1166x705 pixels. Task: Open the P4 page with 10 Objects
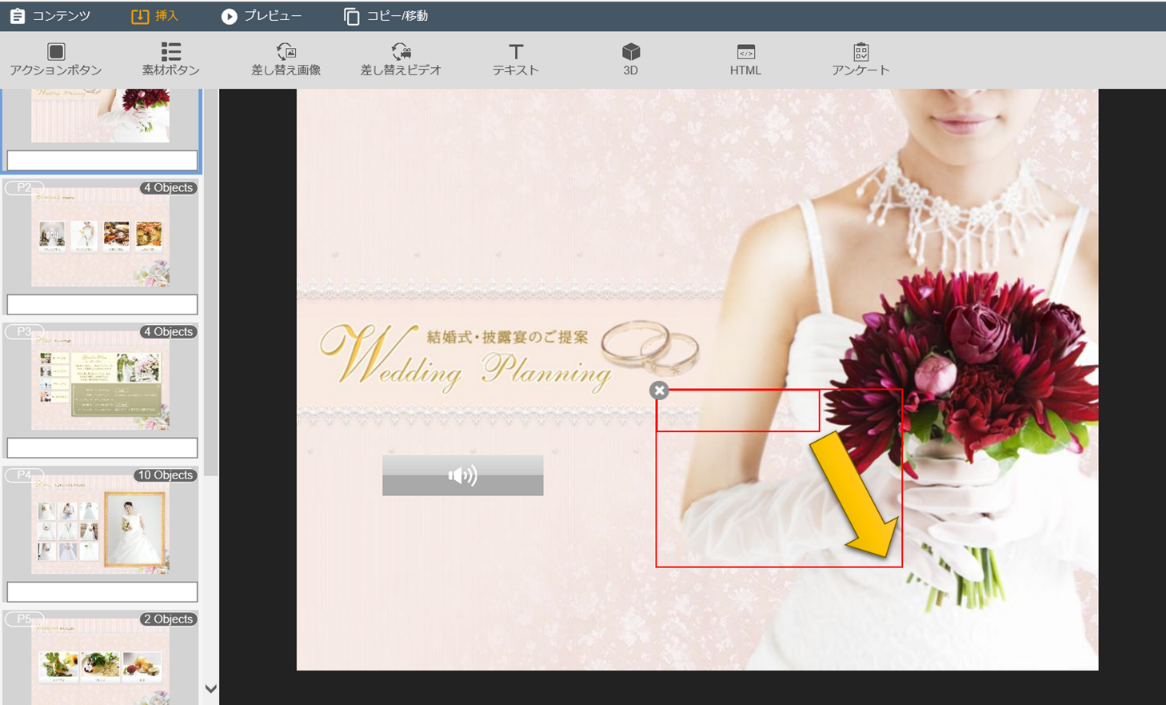[x=100, y=525]
